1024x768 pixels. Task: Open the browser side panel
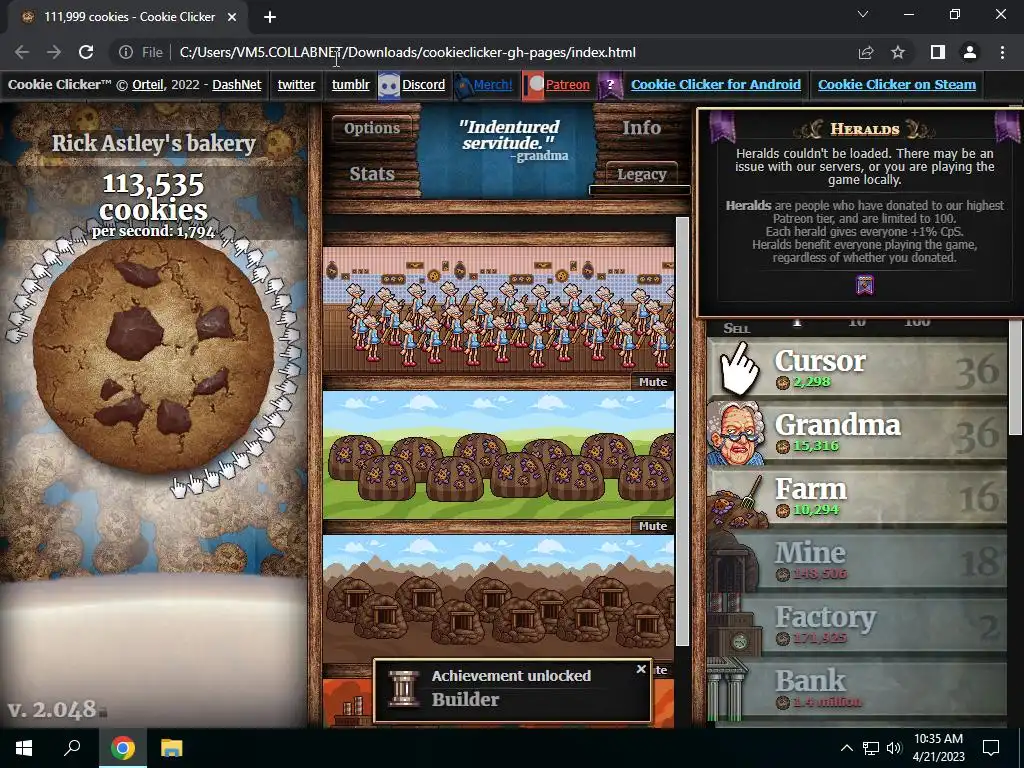click(x=938, y=52)
